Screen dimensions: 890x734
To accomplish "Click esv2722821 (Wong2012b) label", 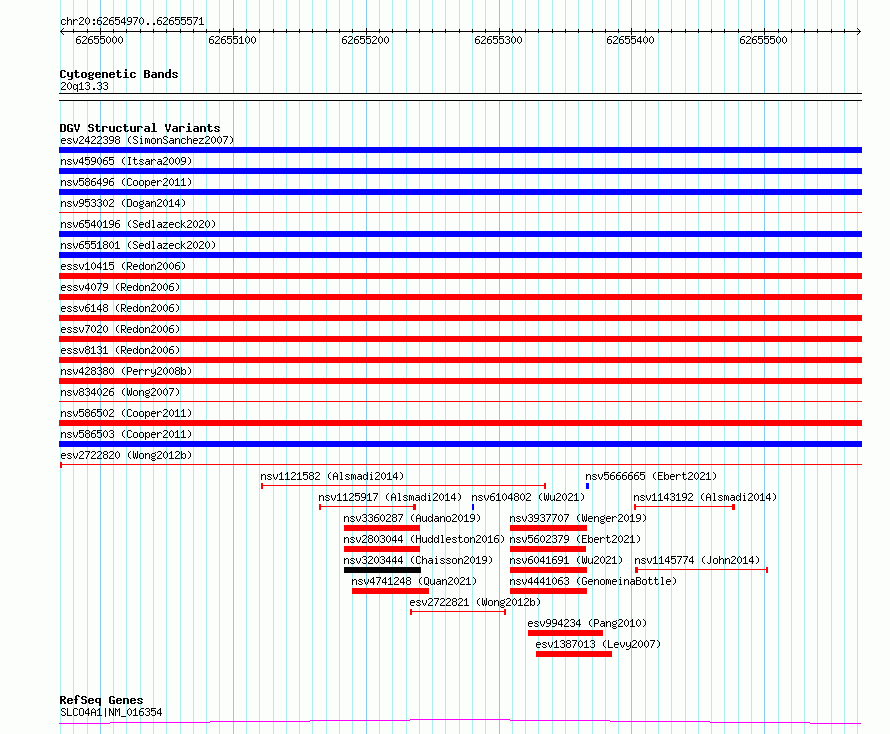I will [475, 602].
